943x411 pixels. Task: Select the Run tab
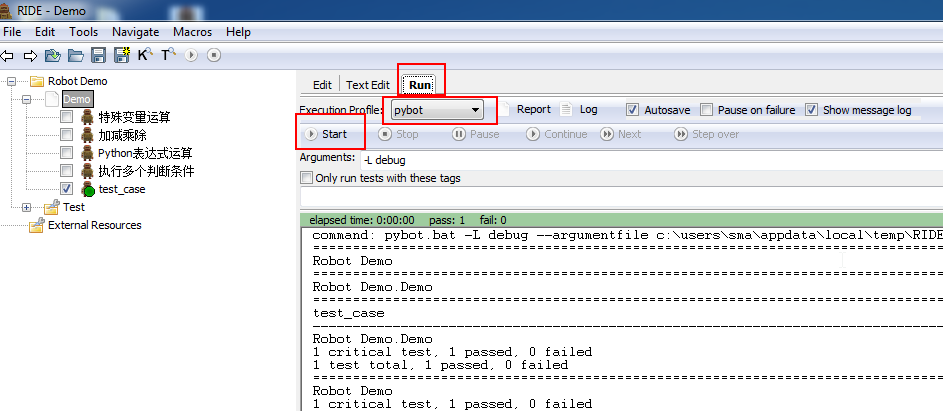click(420, 85)
